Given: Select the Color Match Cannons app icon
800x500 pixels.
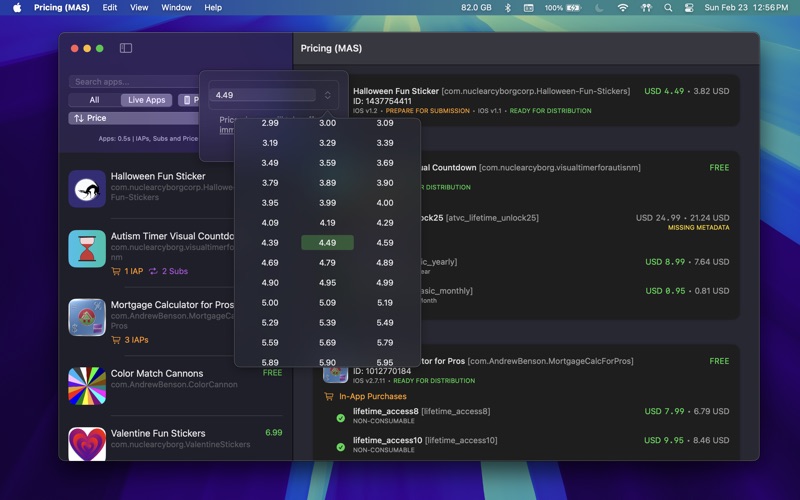Looking at the screenshot, I should [x=87, y=386].
